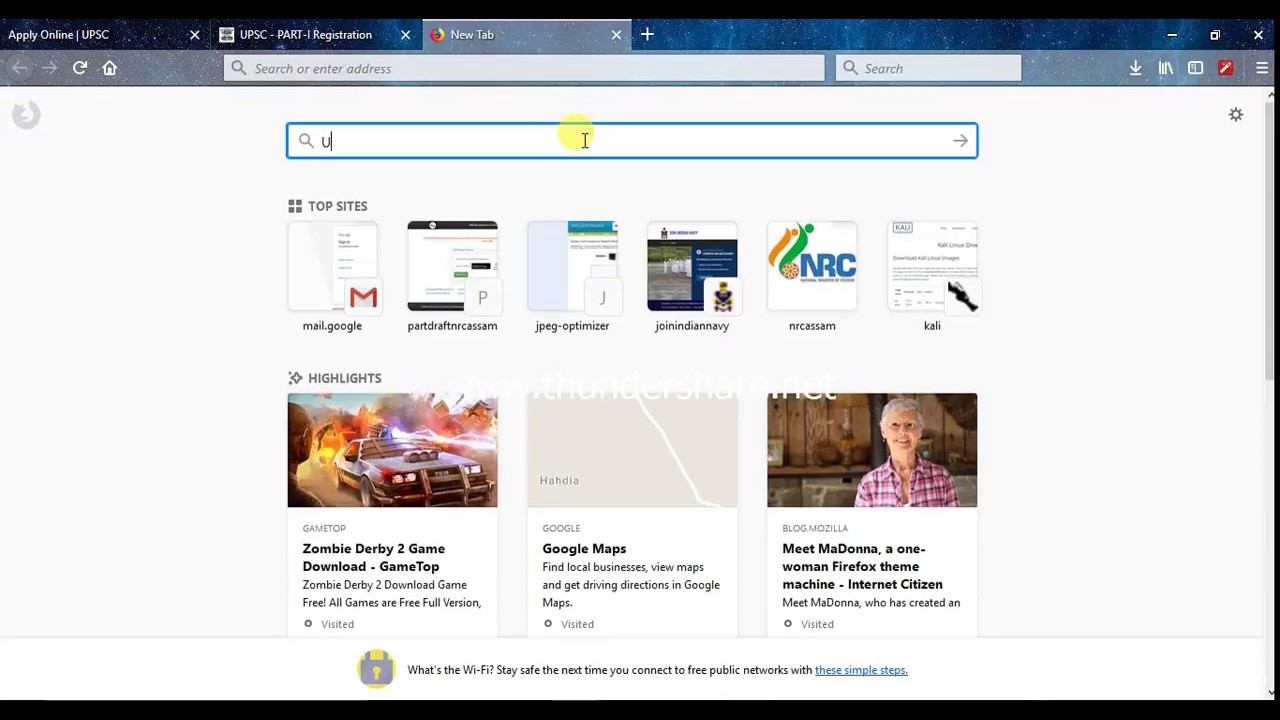Click the MaDonna photo thumbnail
This screenshot has height=720, width=1280.
[872, 450]
